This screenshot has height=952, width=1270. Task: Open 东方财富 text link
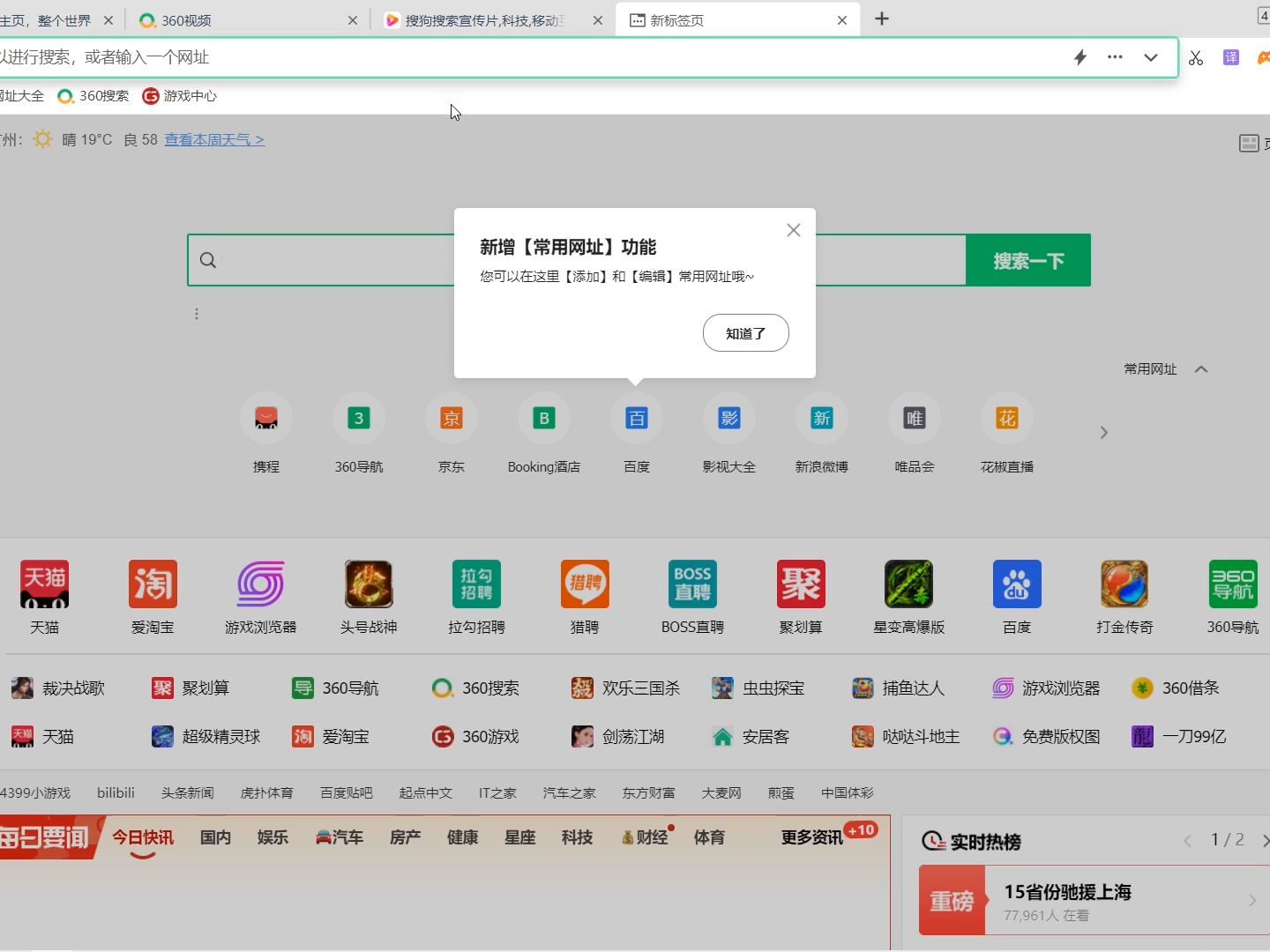649,792
